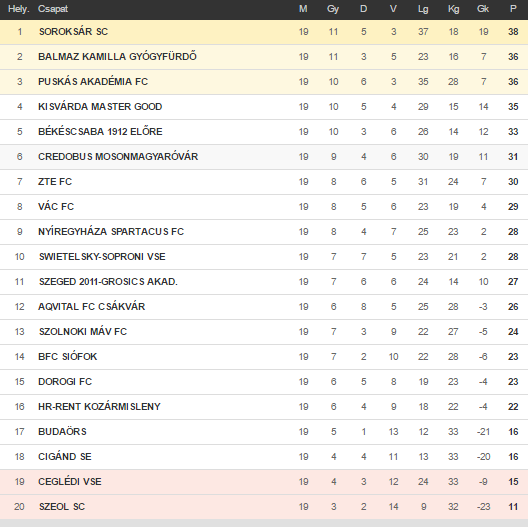This screenshot has width=528, height=527.
Task: Sort by the Gk goal difference header
Action: click(483, 9)
